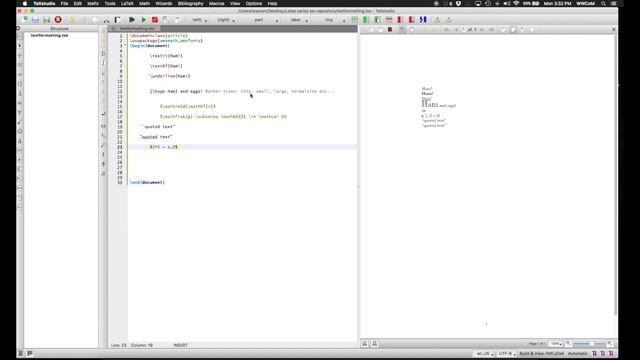The height and width of the screenshot is (360, 640).
Task: Click the leftmost icon under the PDF preview
Action: point(365,344)
